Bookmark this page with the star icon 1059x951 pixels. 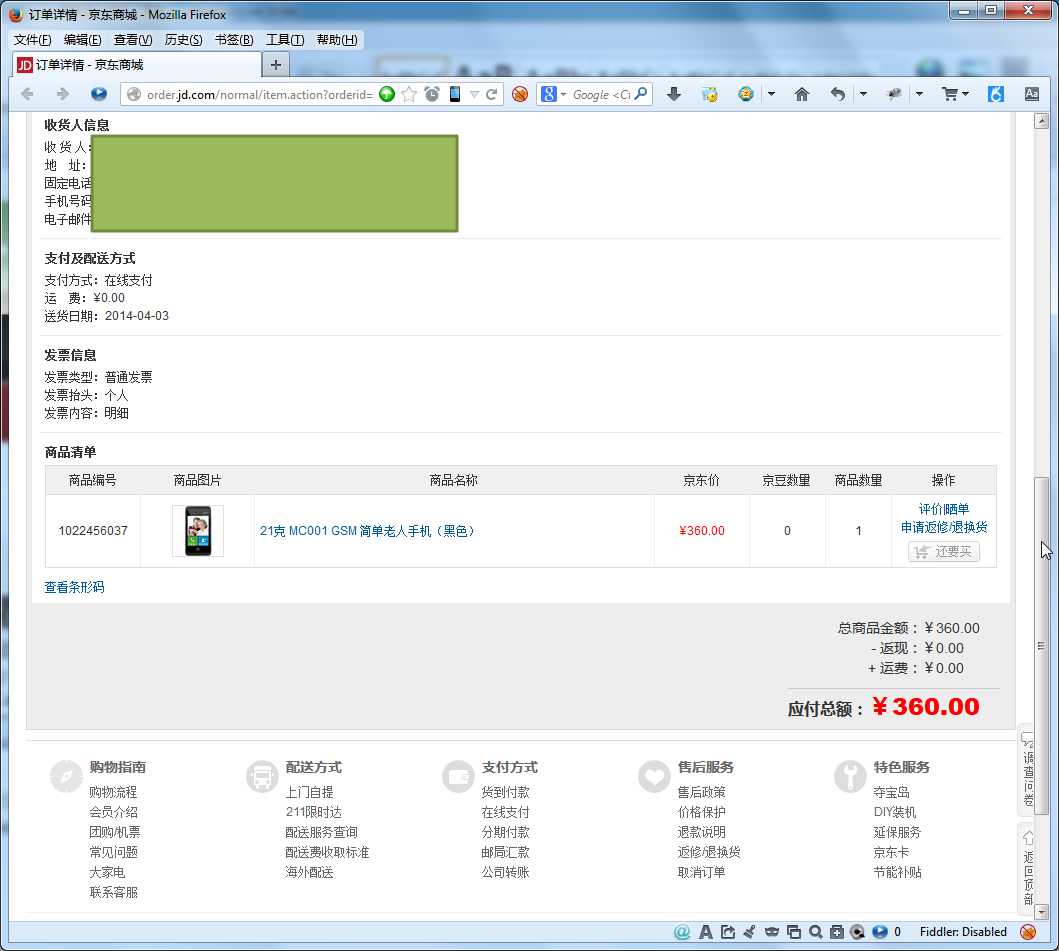409,94
